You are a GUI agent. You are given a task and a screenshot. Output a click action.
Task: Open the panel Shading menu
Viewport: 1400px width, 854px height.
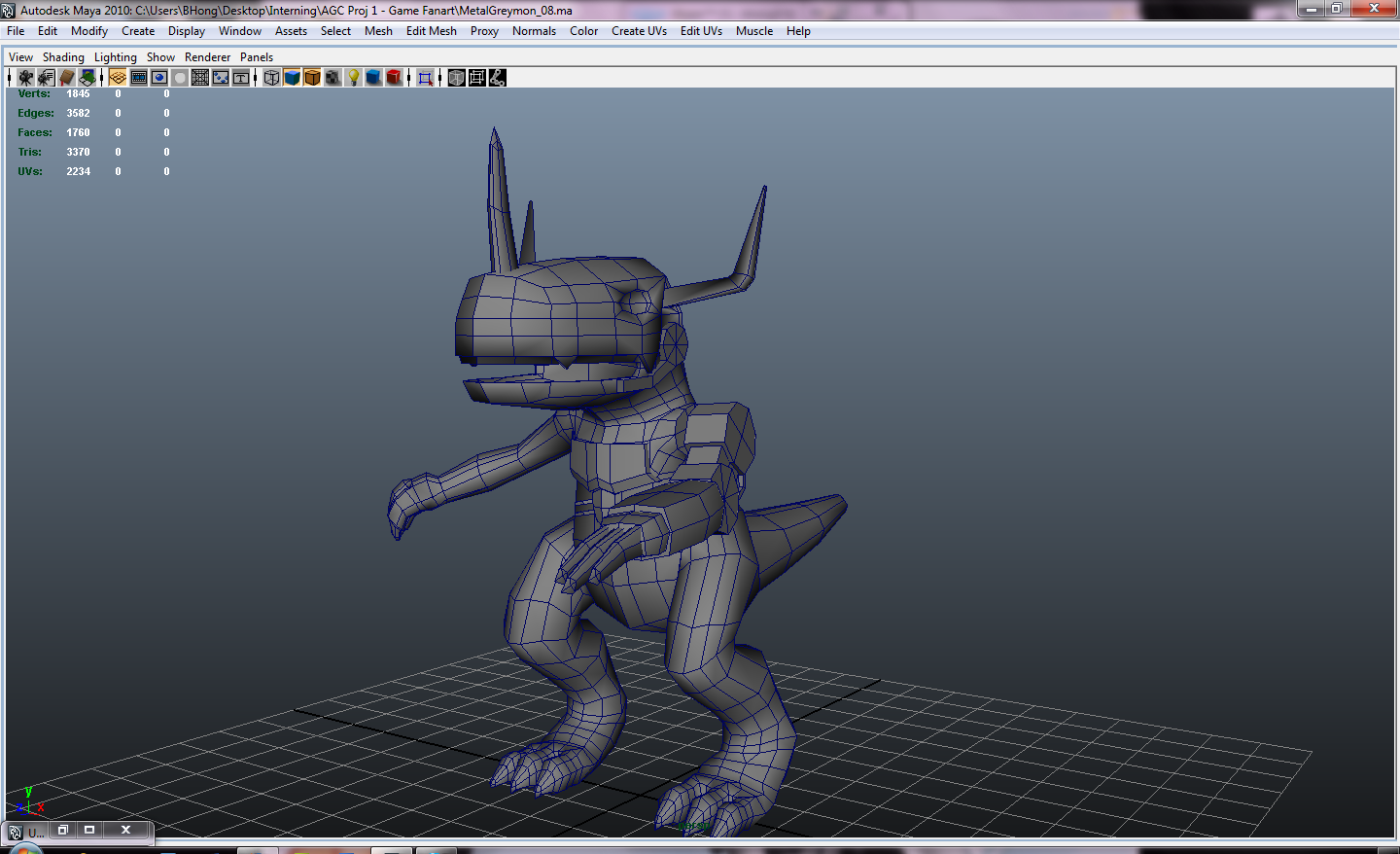(63, 57)
